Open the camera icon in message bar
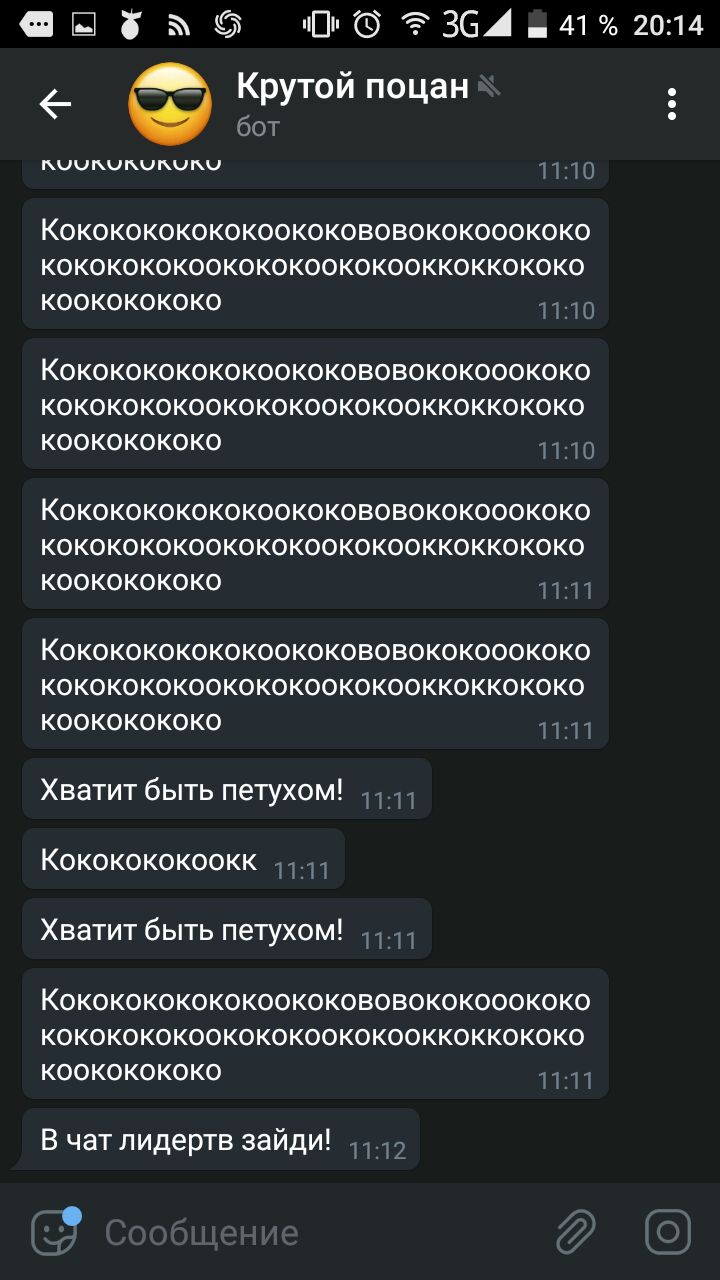The height and width of the screenshot is (1280, 720). point(668,1231)
